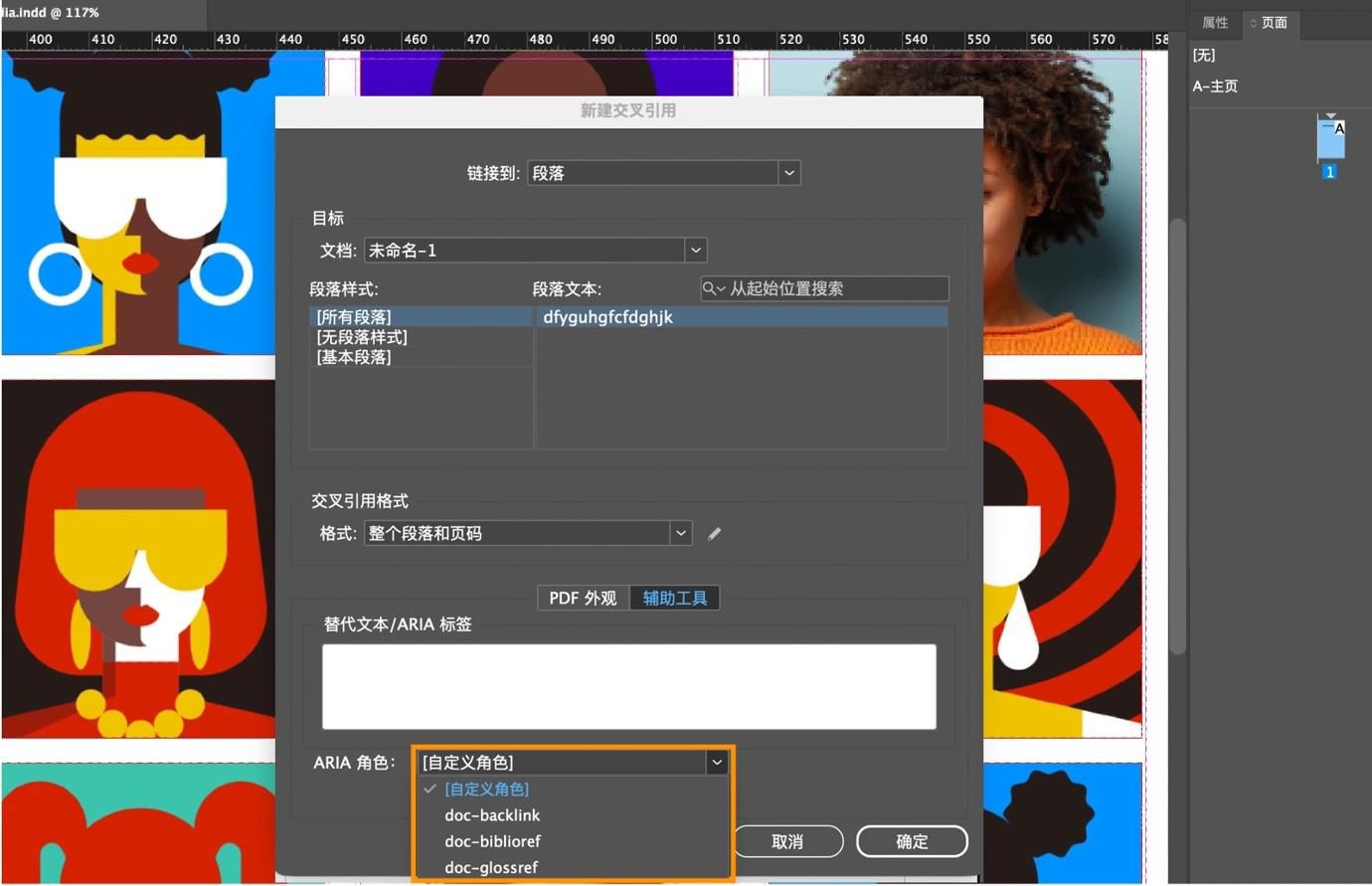Switch to the 辅助工具 tab
This screenshot has width=1372, height=886.
click(x=675, y=598)
